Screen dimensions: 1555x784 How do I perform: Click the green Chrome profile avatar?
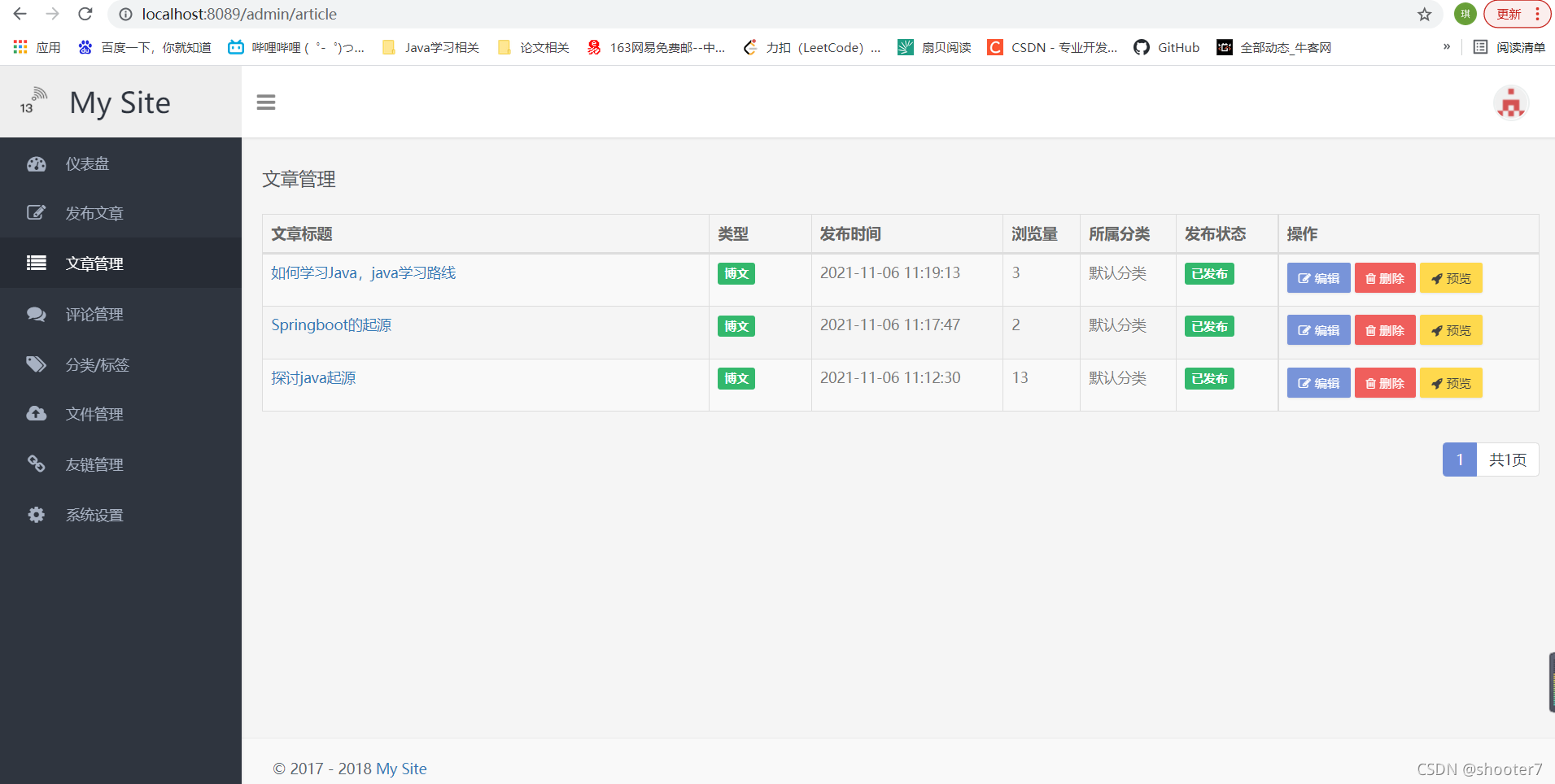tap(1465, 14)
